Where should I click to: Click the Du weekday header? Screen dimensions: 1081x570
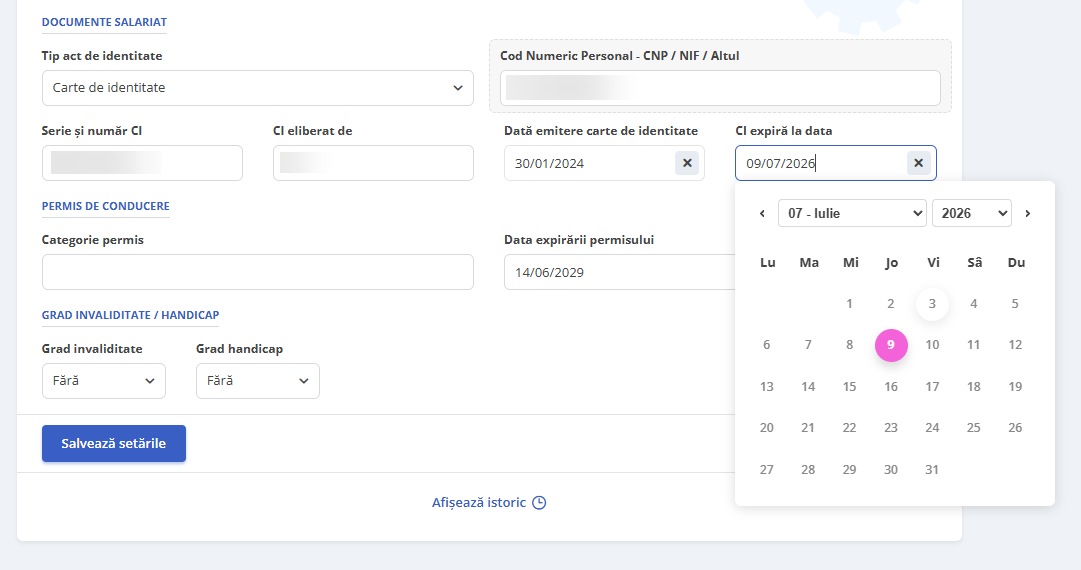click(x=1016, y=263)
